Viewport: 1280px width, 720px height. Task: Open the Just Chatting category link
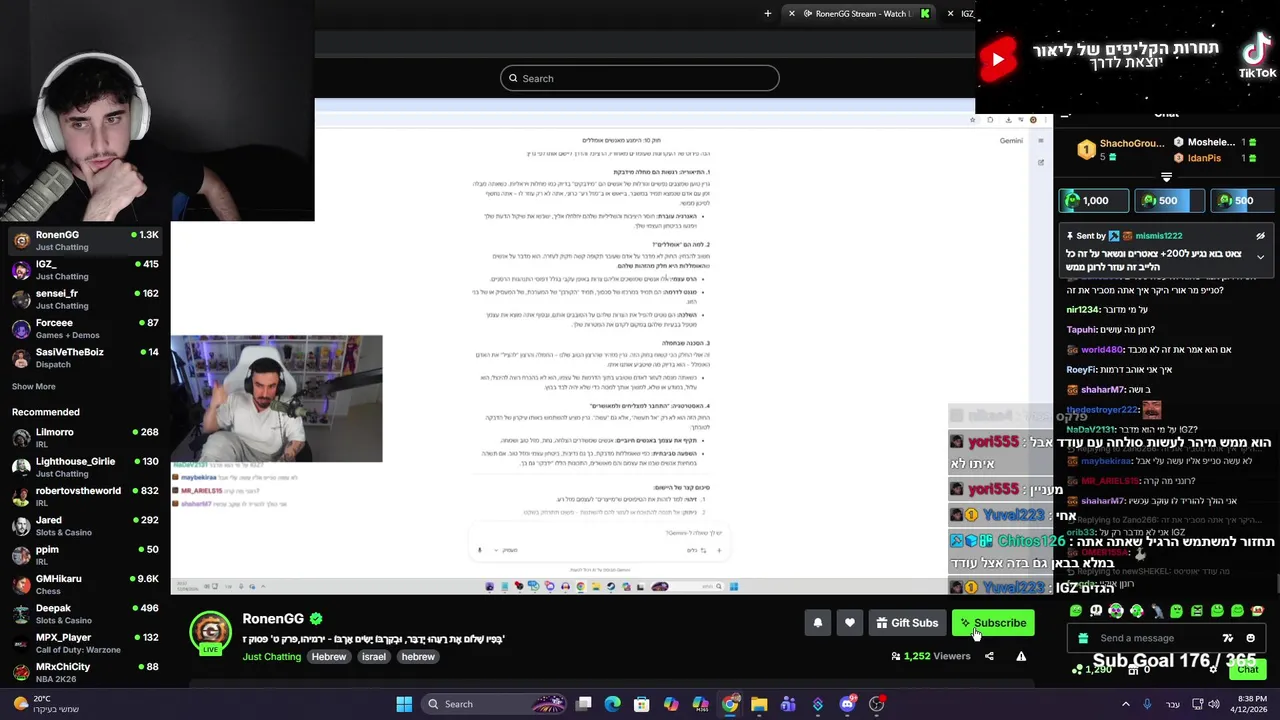271,657
